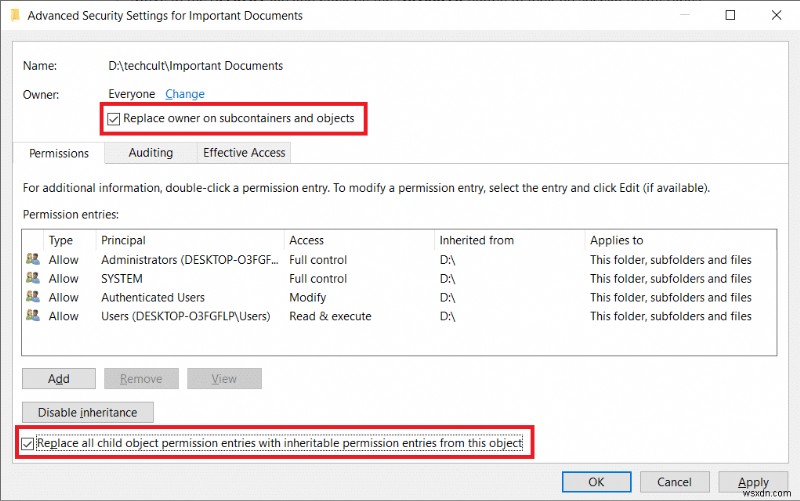
Task: Click the user group icon for the SYSTEM entry
Action: (33, 278)
